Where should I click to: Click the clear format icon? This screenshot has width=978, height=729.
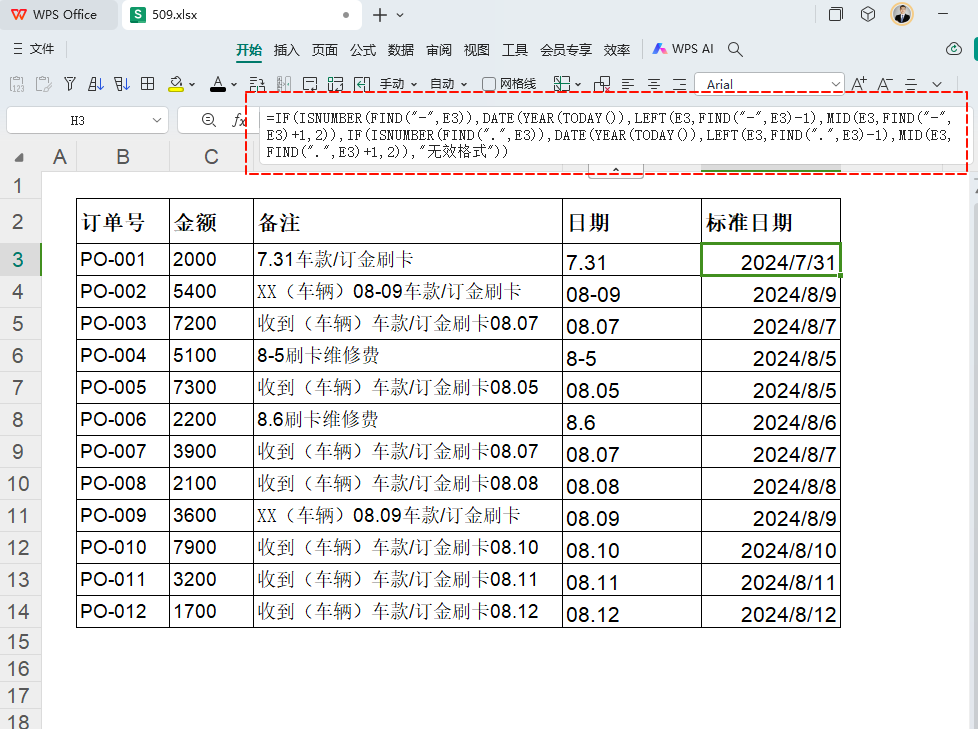pos(602,84)
